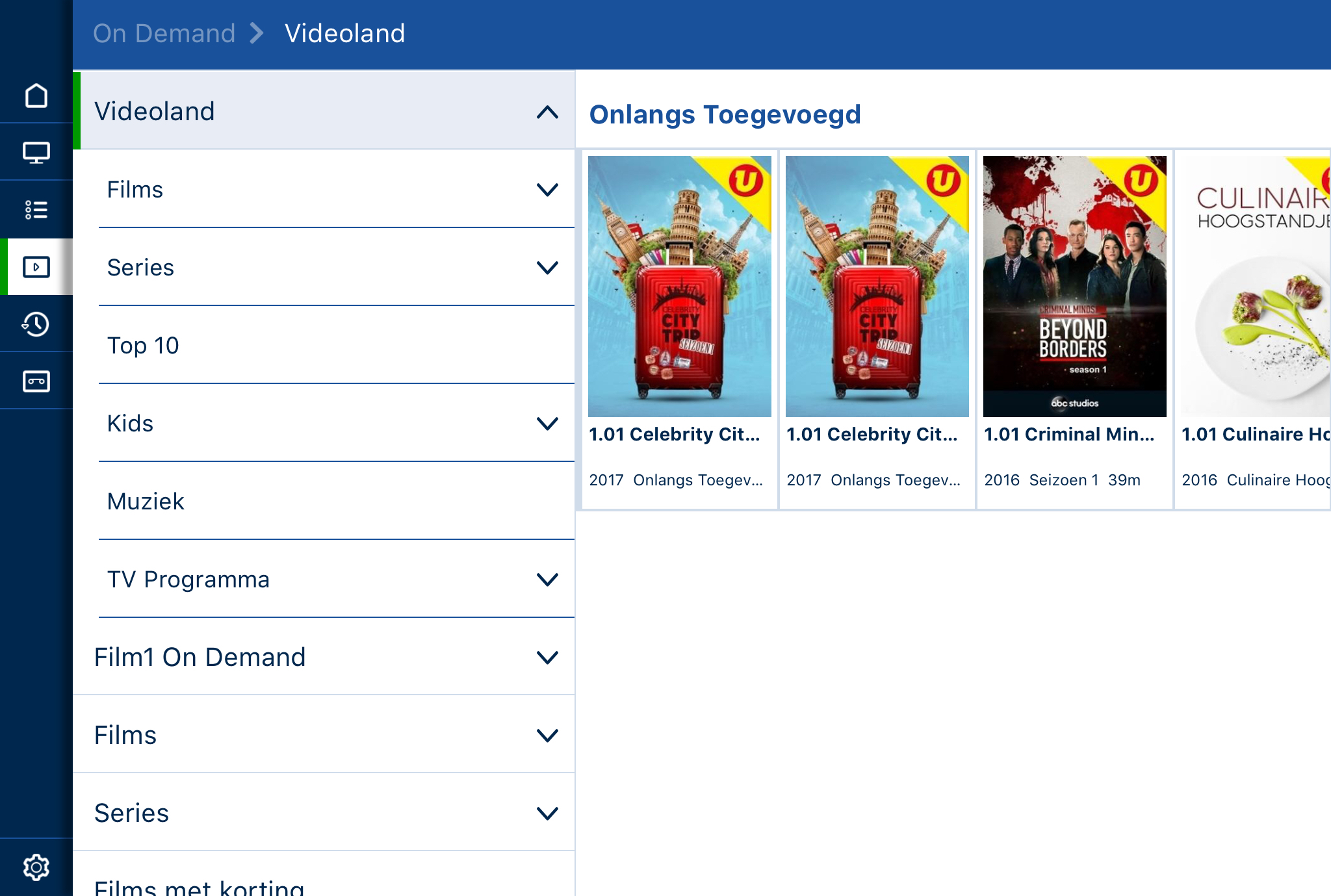Collapse the Videoland section

click(x=547, y=112)
